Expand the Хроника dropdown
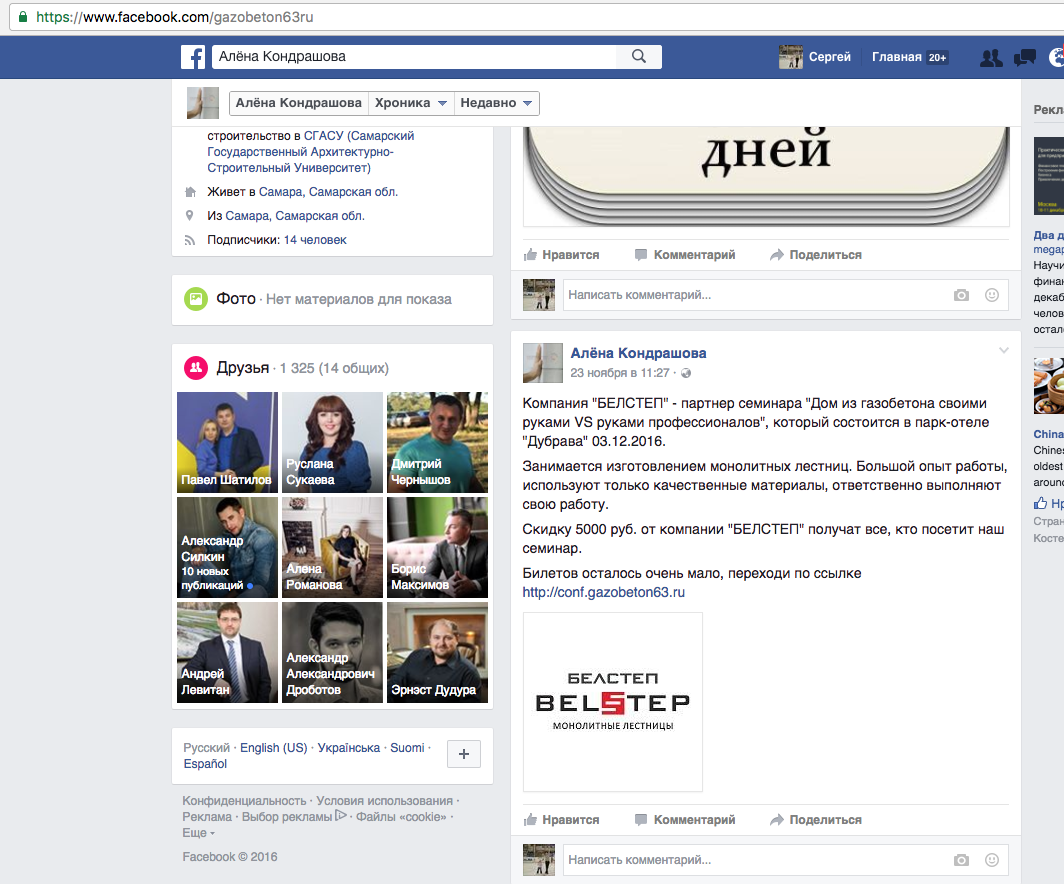 point(410,103)
